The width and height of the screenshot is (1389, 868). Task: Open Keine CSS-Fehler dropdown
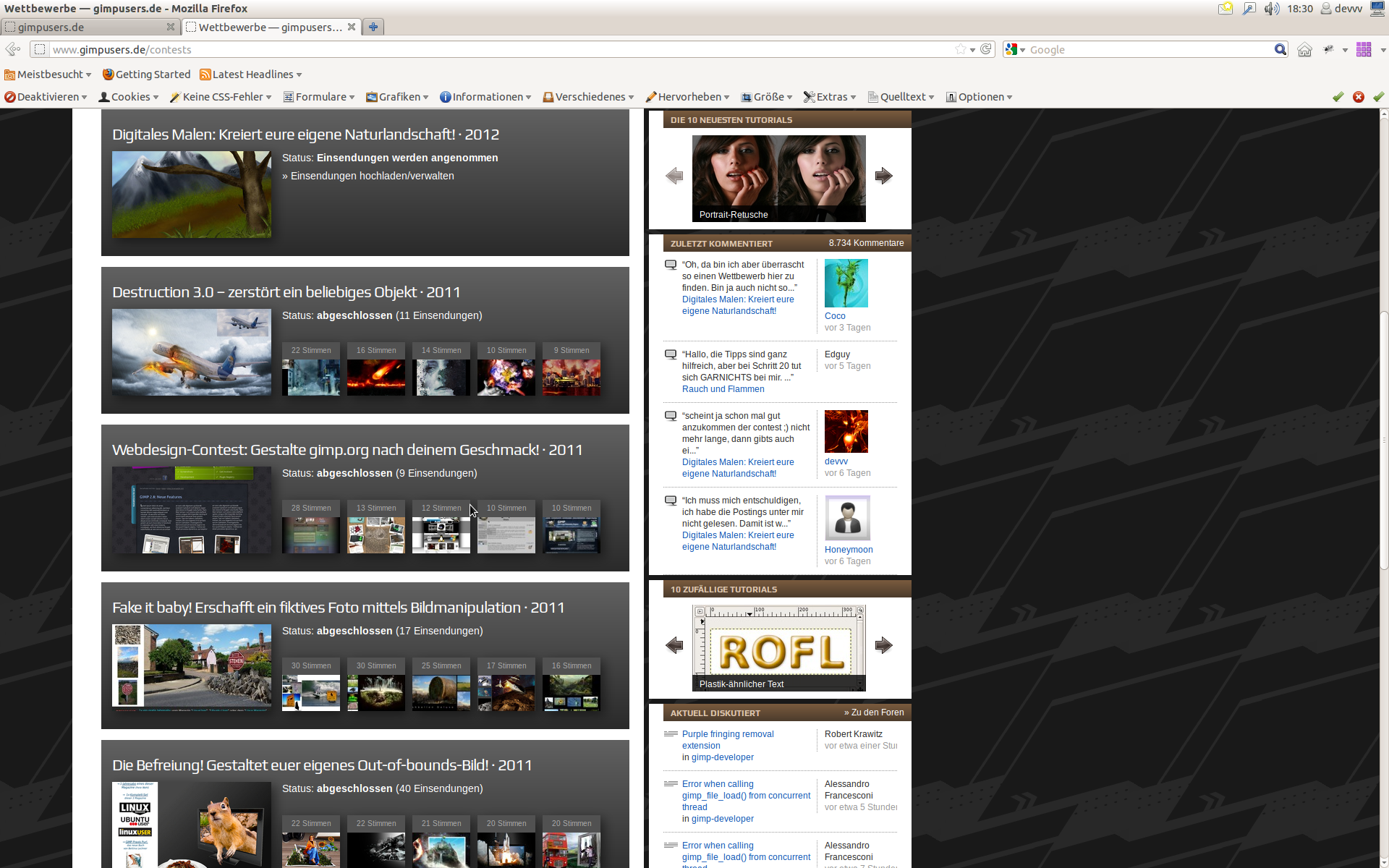(221, 97)
